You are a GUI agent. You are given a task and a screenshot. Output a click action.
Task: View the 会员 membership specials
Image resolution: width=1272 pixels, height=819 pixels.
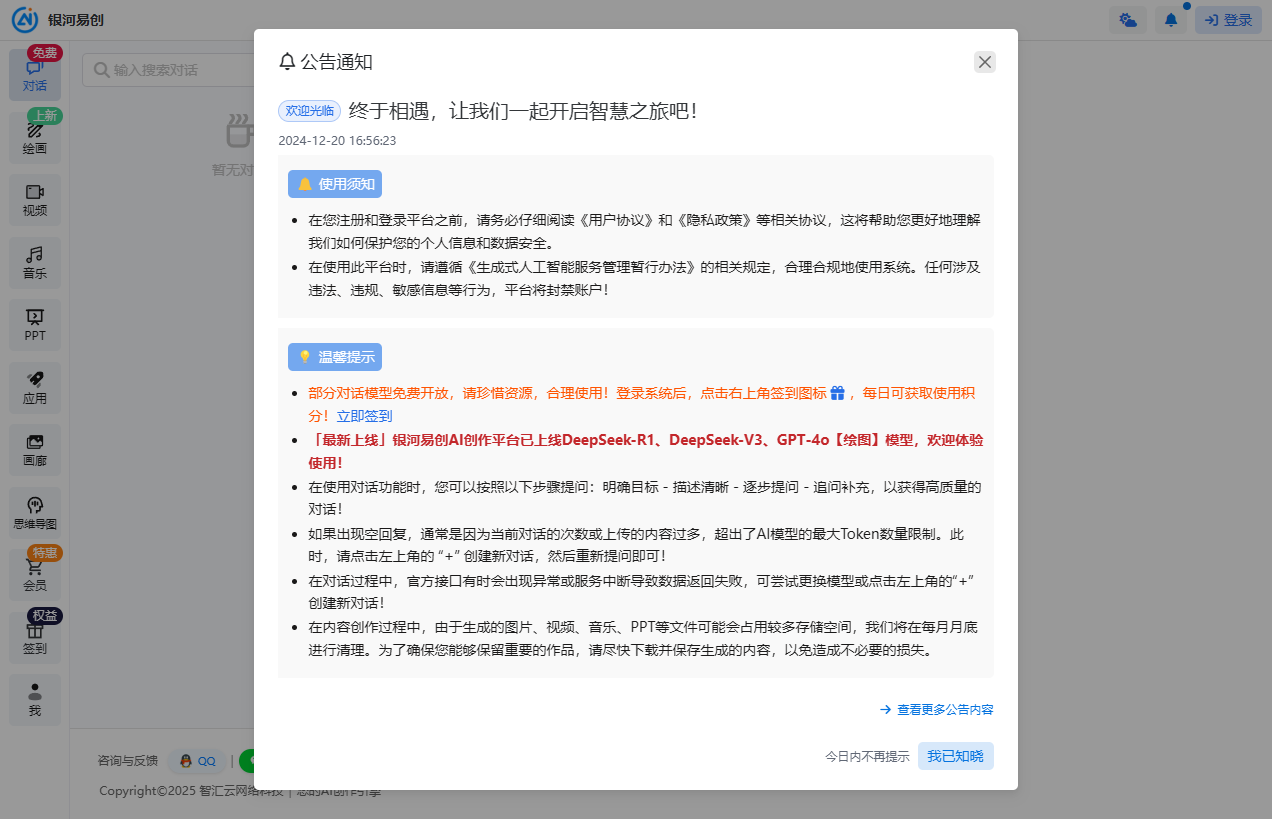35,574
